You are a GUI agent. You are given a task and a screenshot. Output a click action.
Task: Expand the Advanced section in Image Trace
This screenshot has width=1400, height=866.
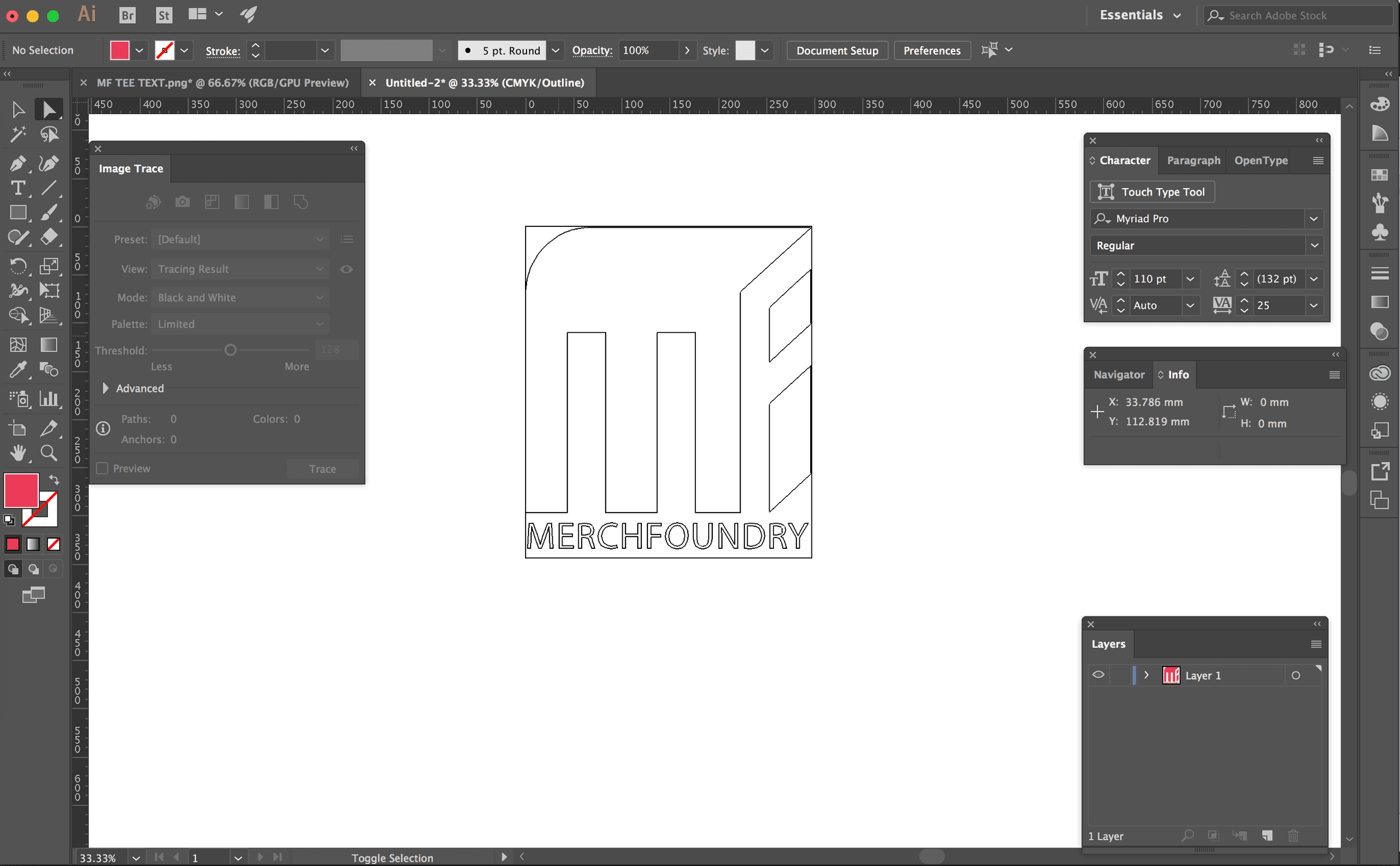click(x=105, y=388)
